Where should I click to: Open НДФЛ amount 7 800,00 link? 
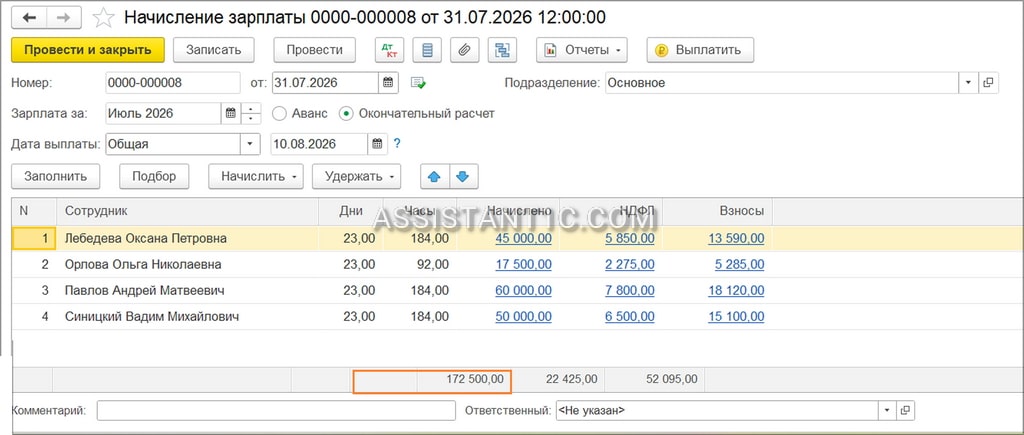(x=630, y=291)
